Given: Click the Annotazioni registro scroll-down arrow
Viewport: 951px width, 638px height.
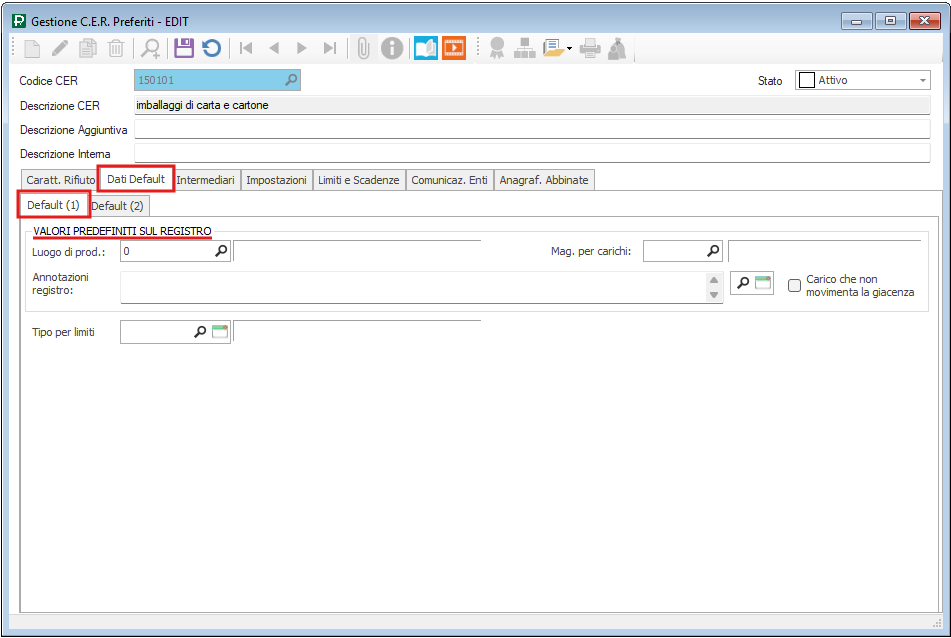Looking at the screenshot, I should pos(714,295).
